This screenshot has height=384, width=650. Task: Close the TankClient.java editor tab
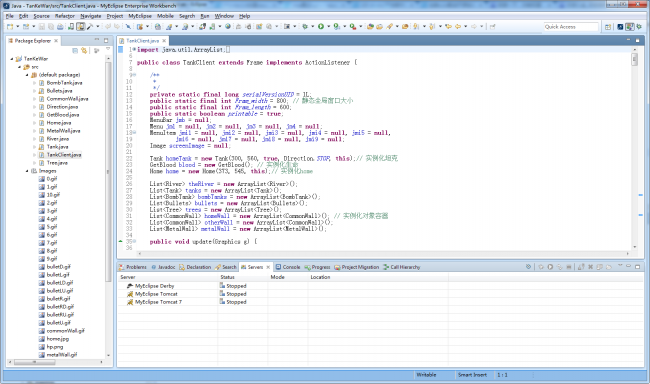click(164, 41)
